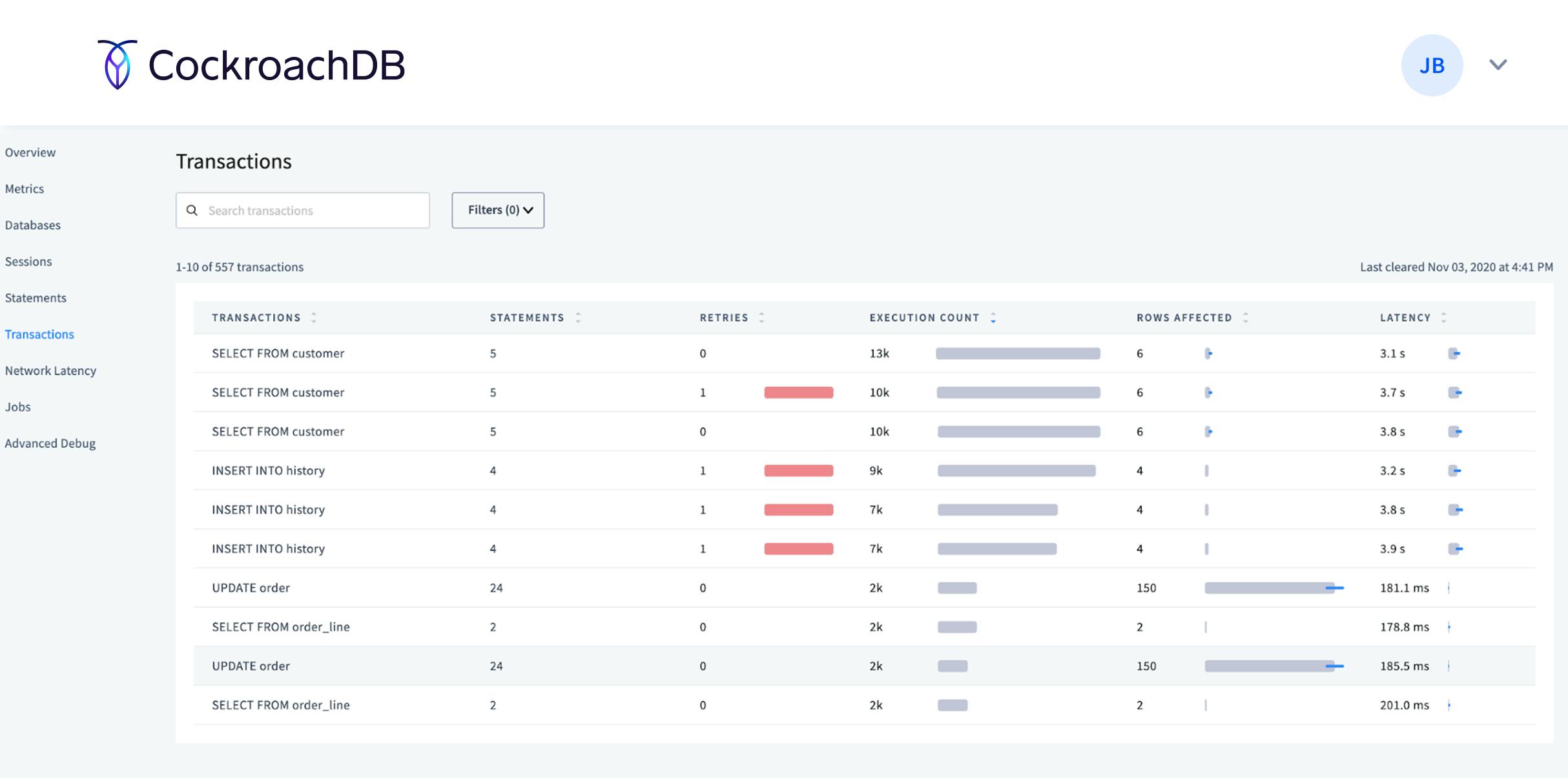This screenshot has width=1568, height=778.
Task: Open the 201.0 ms SELECT FROM order_line transaction
Action: tap(280, 705)
